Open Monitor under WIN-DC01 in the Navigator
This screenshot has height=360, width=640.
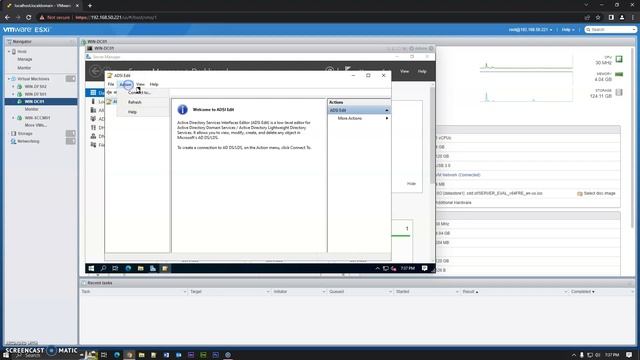click(31, 109)
